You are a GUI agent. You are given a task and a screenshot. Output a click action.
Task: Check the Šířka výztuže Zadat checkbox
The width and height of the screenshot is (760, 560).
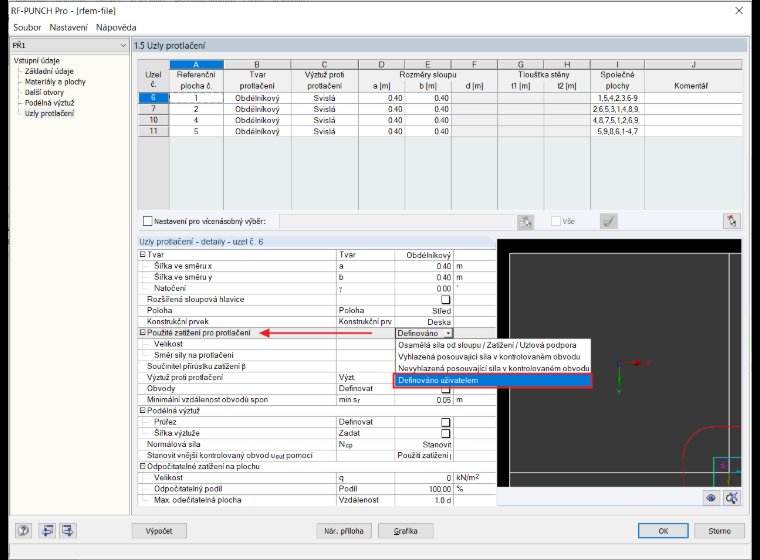pos(445,433)
